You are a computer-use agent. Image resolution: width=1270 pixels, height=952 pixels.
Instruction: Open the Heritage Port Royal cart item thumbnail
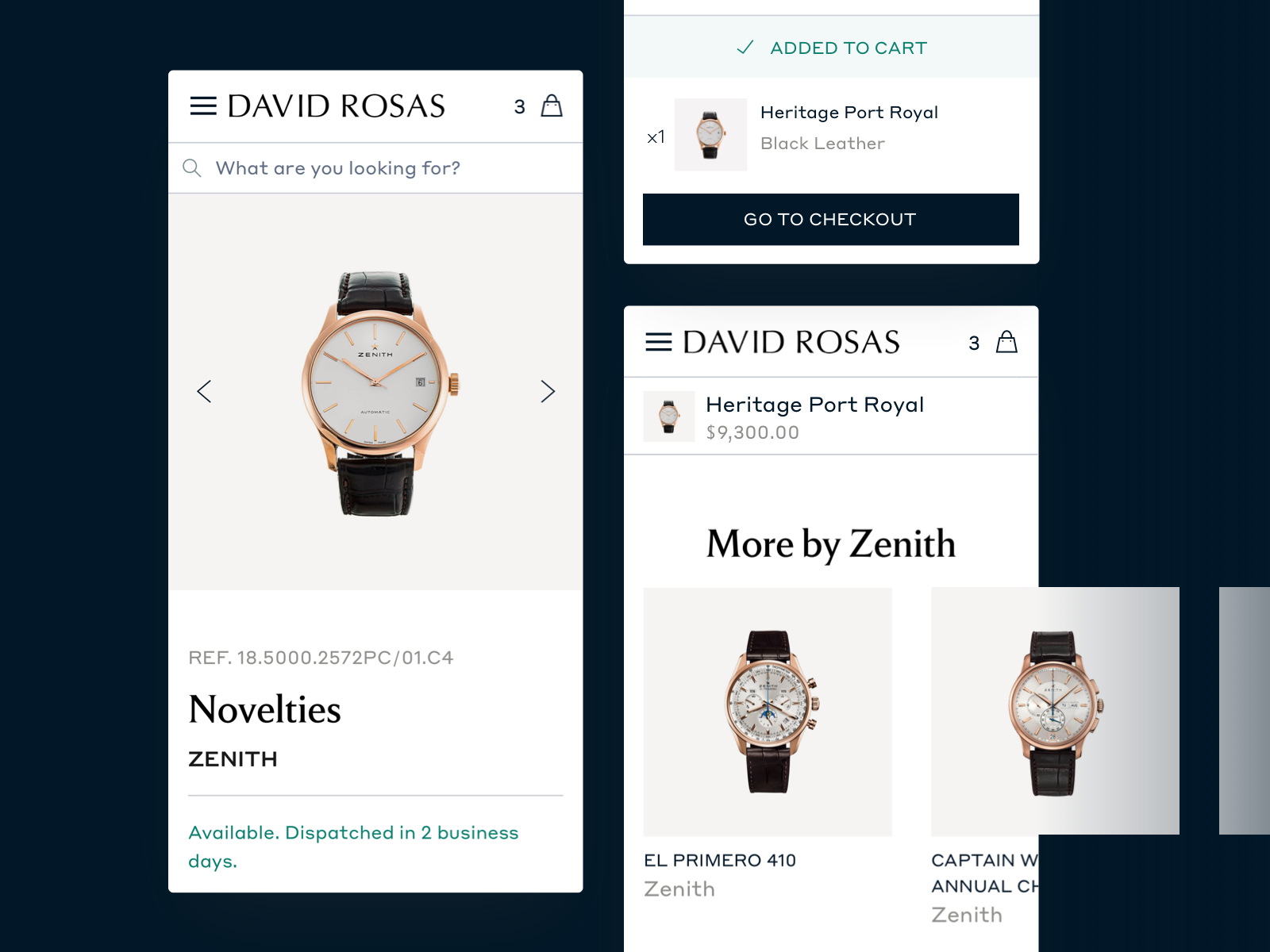coord(710,135)
